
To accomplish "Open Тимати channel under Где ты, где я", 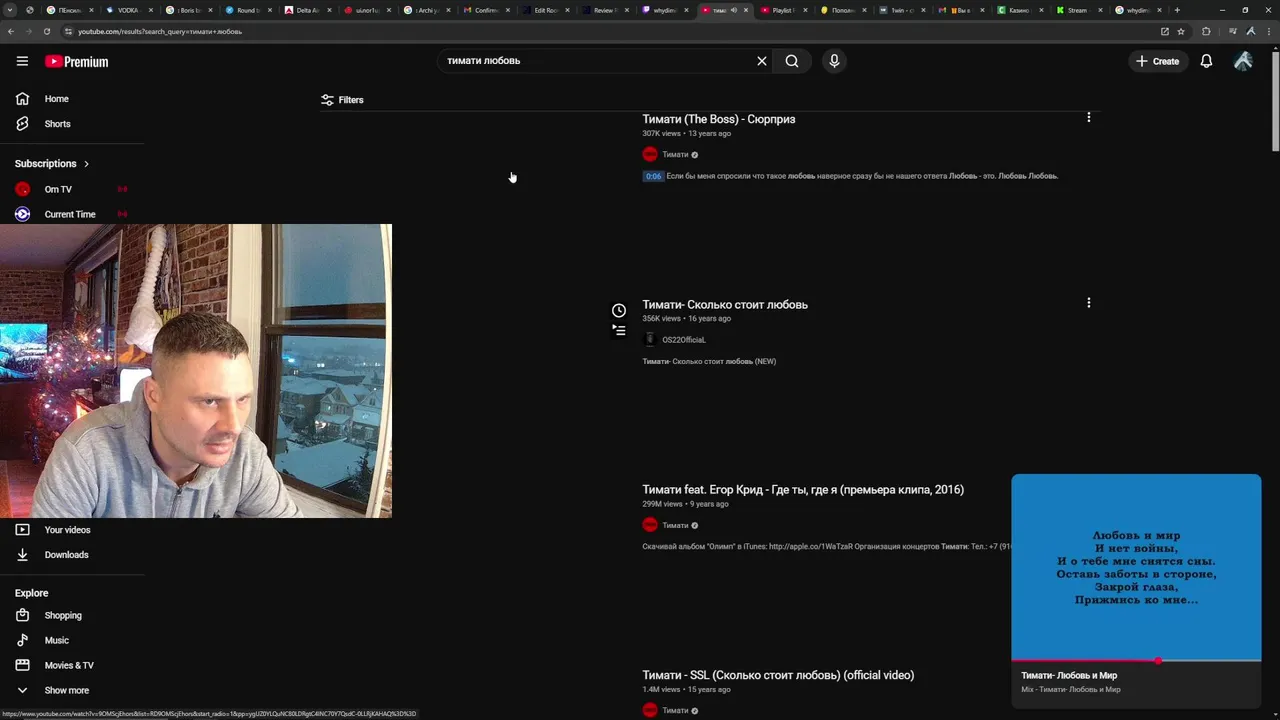I will point(675,525).
